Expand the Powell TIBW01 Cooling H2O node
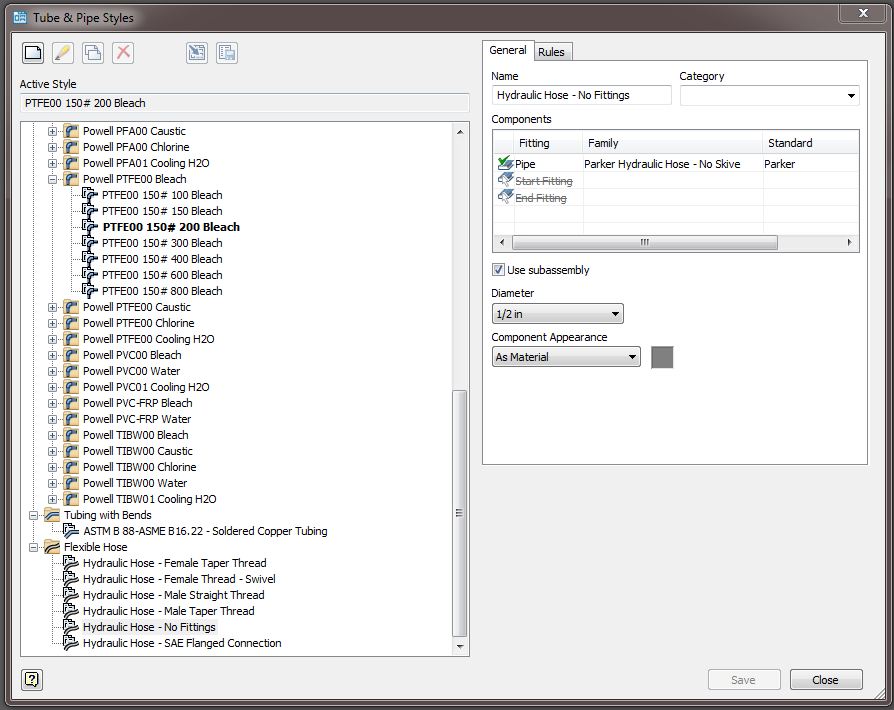This screenshot has height=710, width=894. (52, 499)
